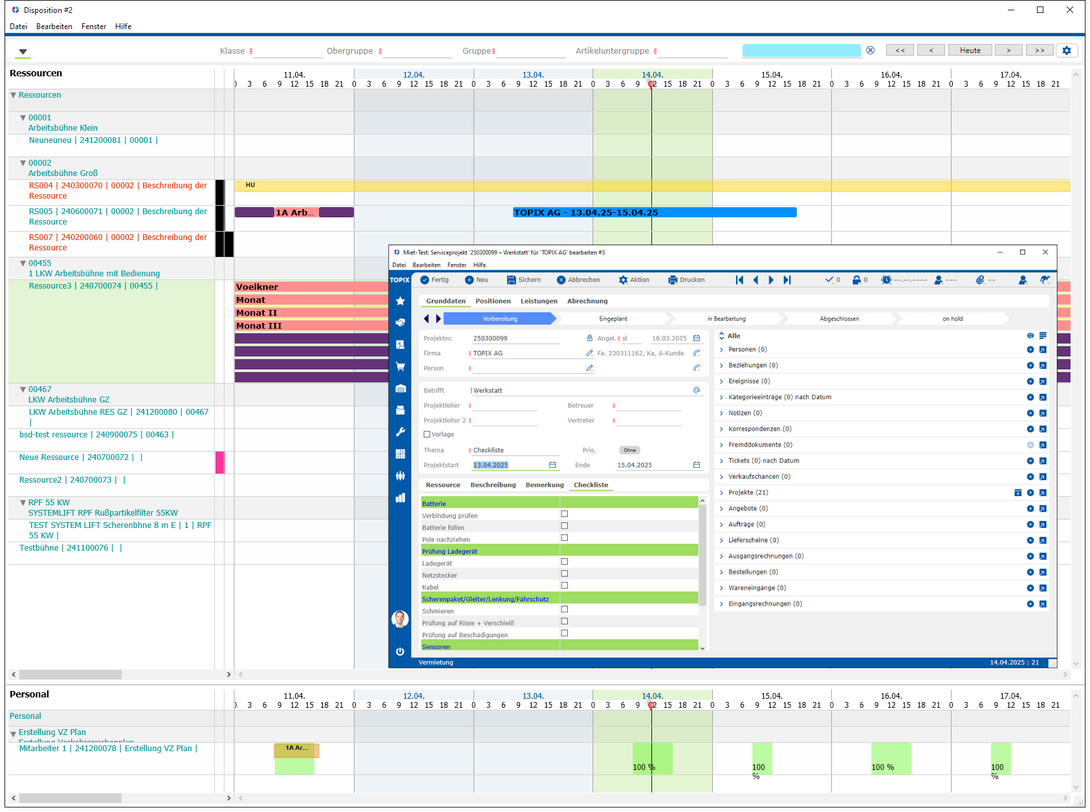This screenshot has height=812, width=1090.
Task: Click the Heute button
Action: point(970,50)
